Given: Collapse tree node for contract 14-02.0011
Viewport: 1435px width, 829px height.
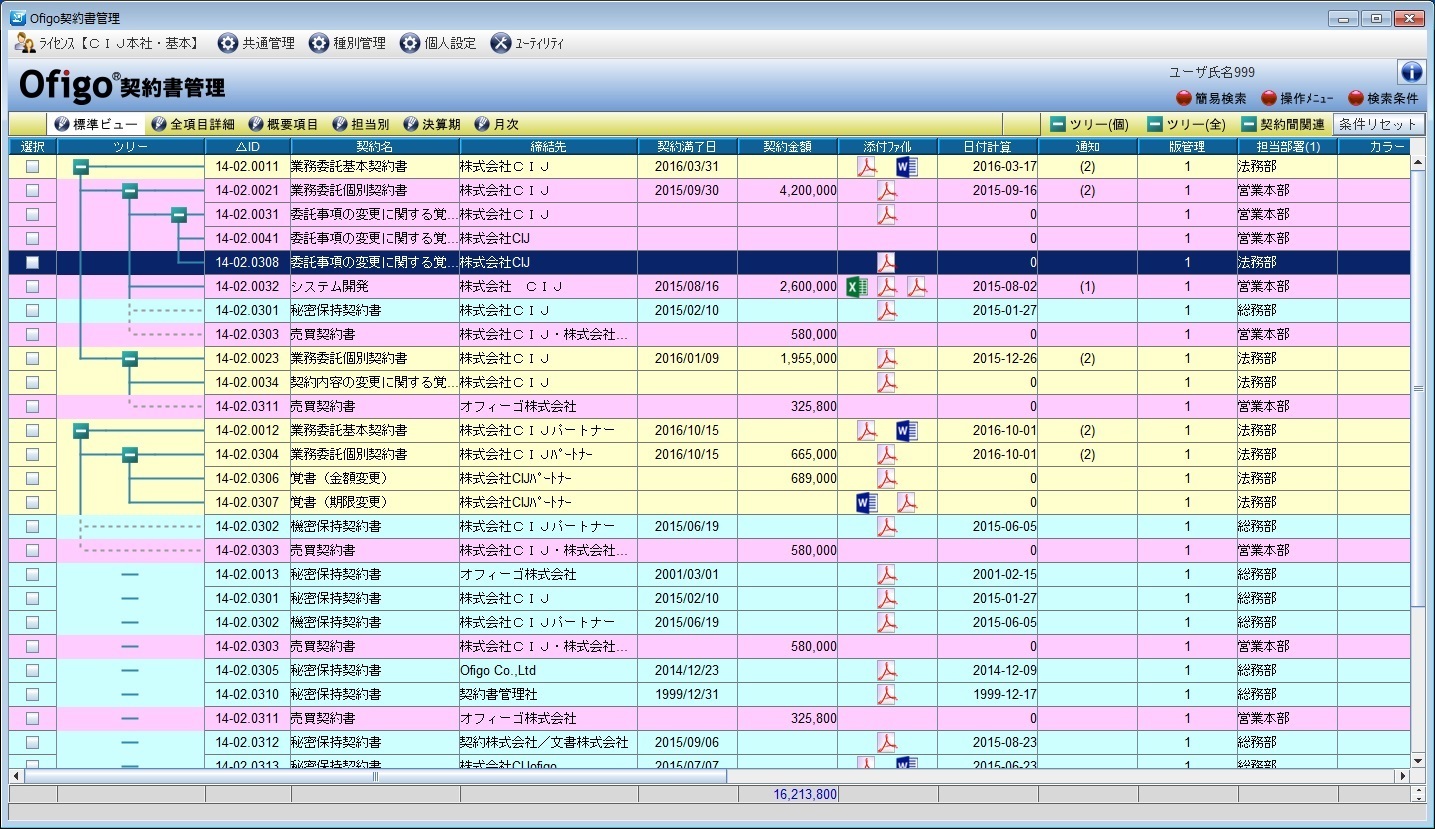Looking at the screenshot, I should click(x=81, y=167).
